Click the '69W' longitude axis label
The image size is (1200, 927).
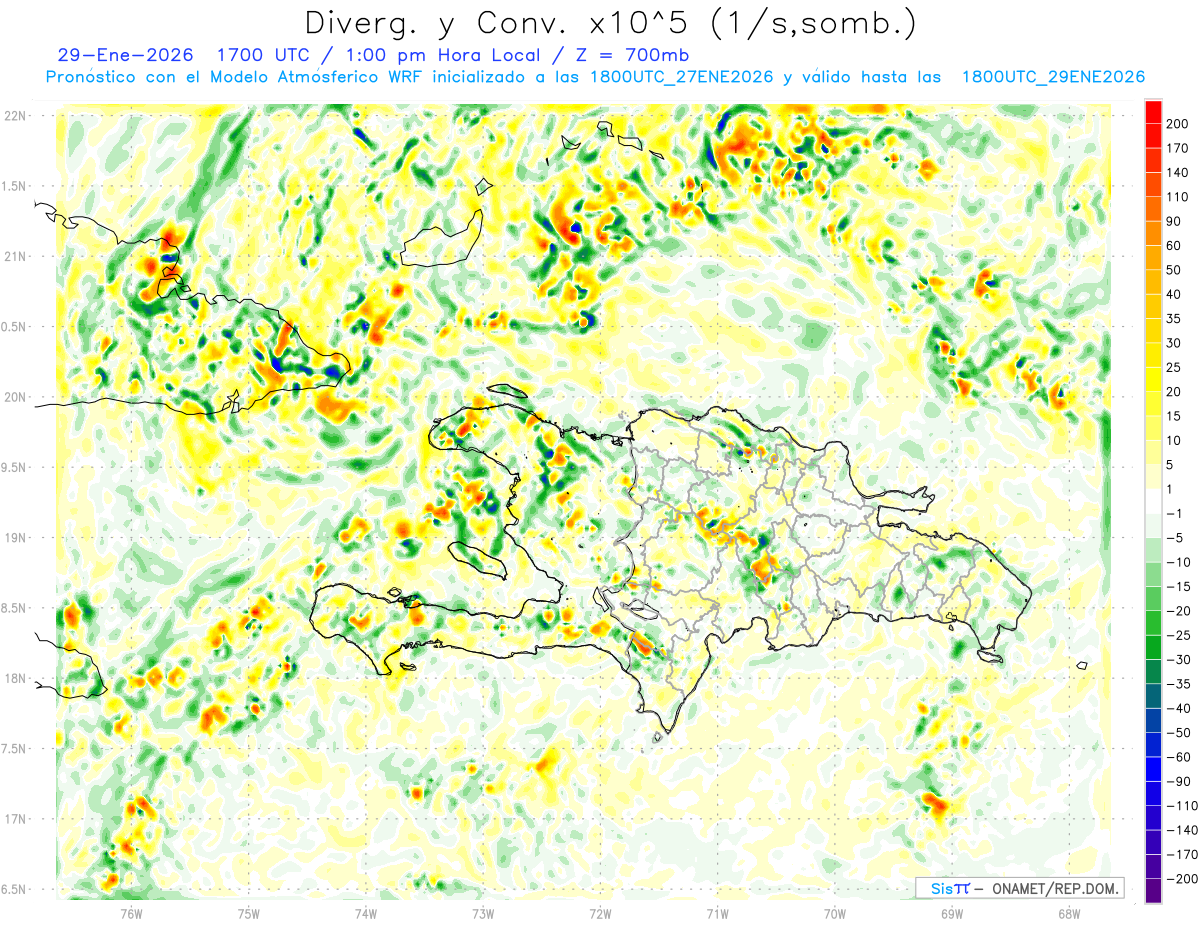951,912
